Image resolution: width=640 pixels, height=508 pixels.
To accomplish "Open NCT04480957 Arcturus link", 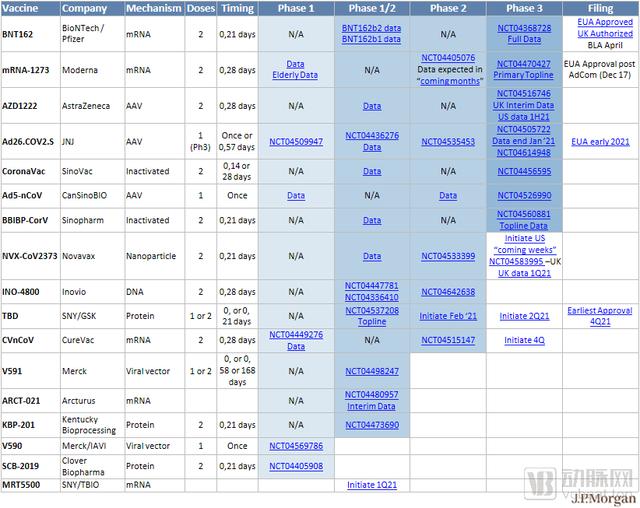I will tap(371, 395).
